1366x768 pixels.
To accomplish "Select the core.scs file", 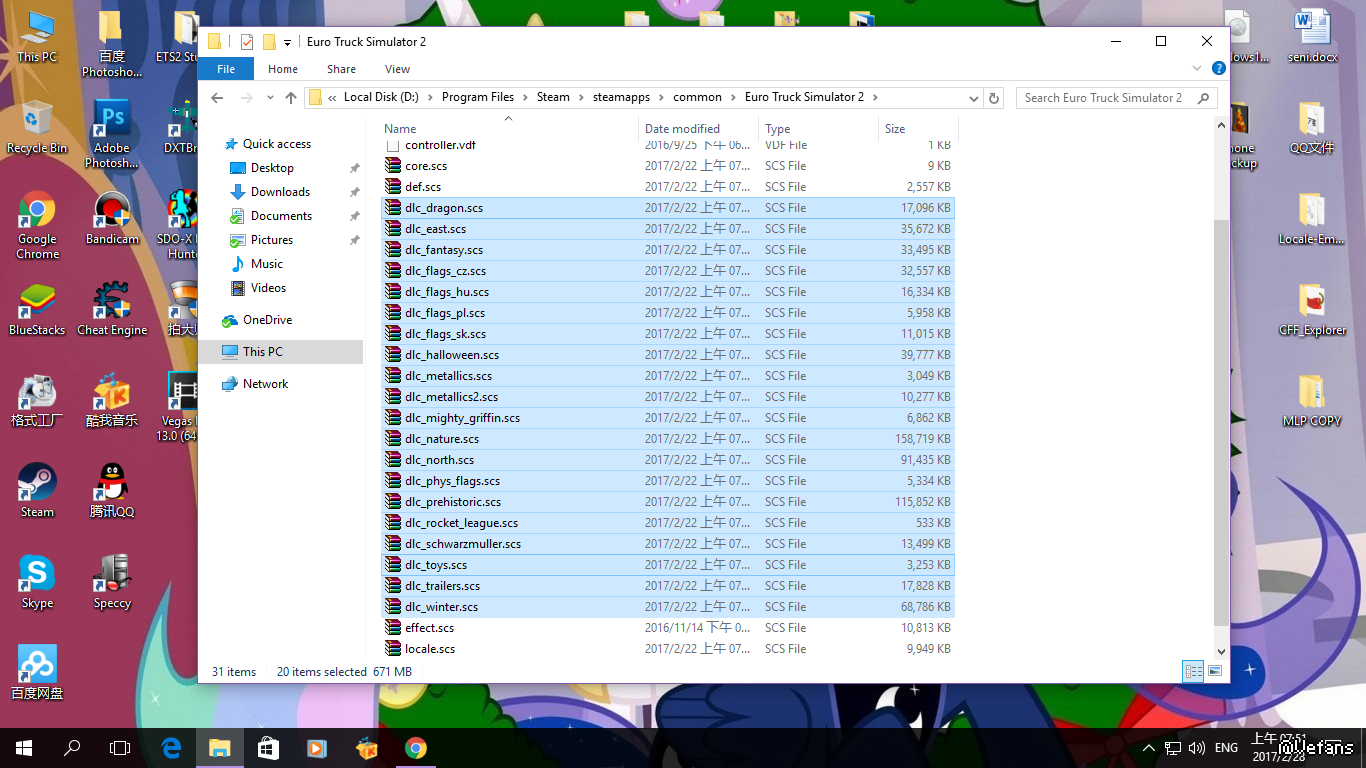I will 668,166.
